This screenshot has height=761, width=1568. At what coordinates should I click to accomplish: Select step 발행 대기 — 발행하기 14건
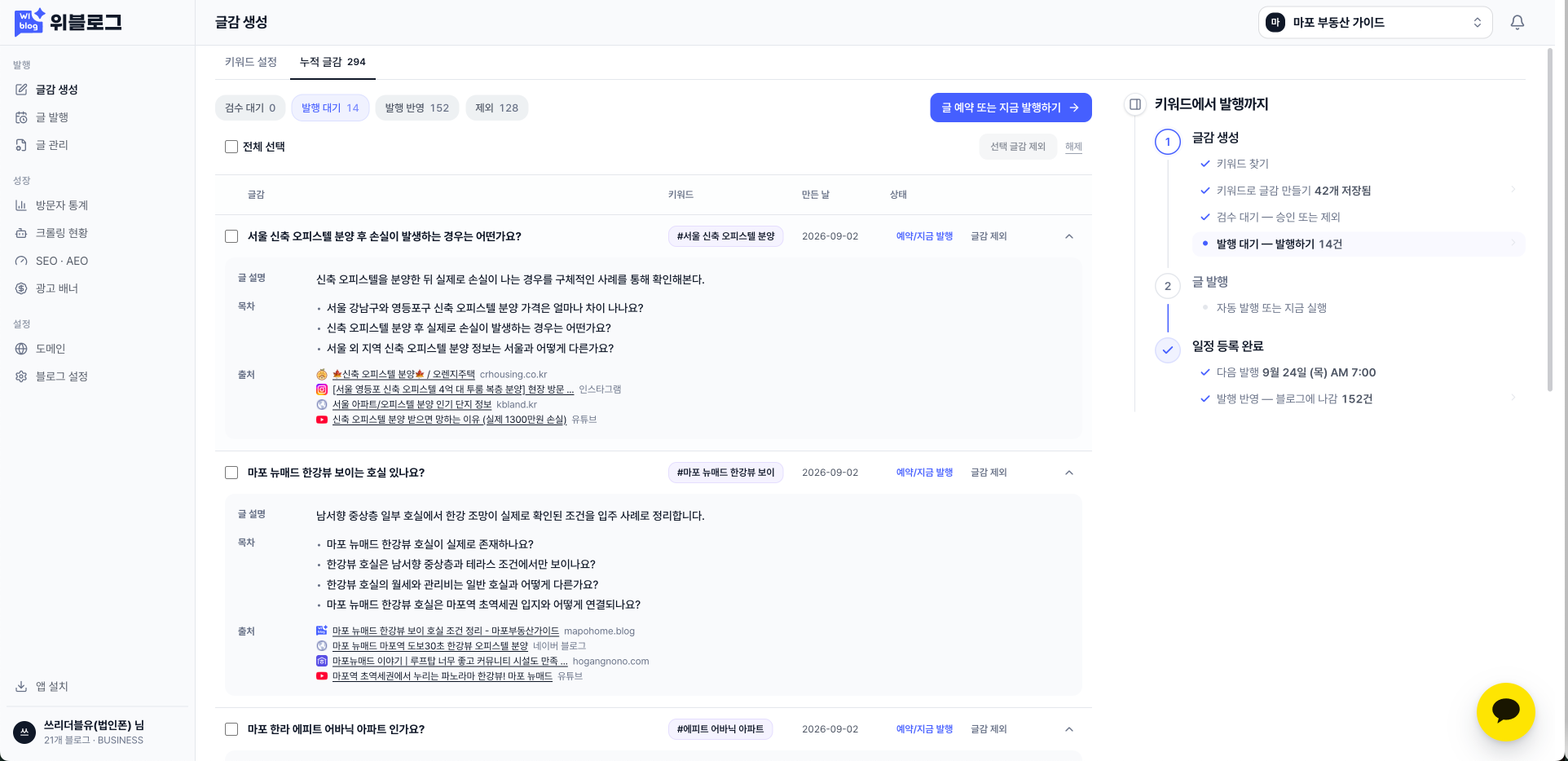1359,244
